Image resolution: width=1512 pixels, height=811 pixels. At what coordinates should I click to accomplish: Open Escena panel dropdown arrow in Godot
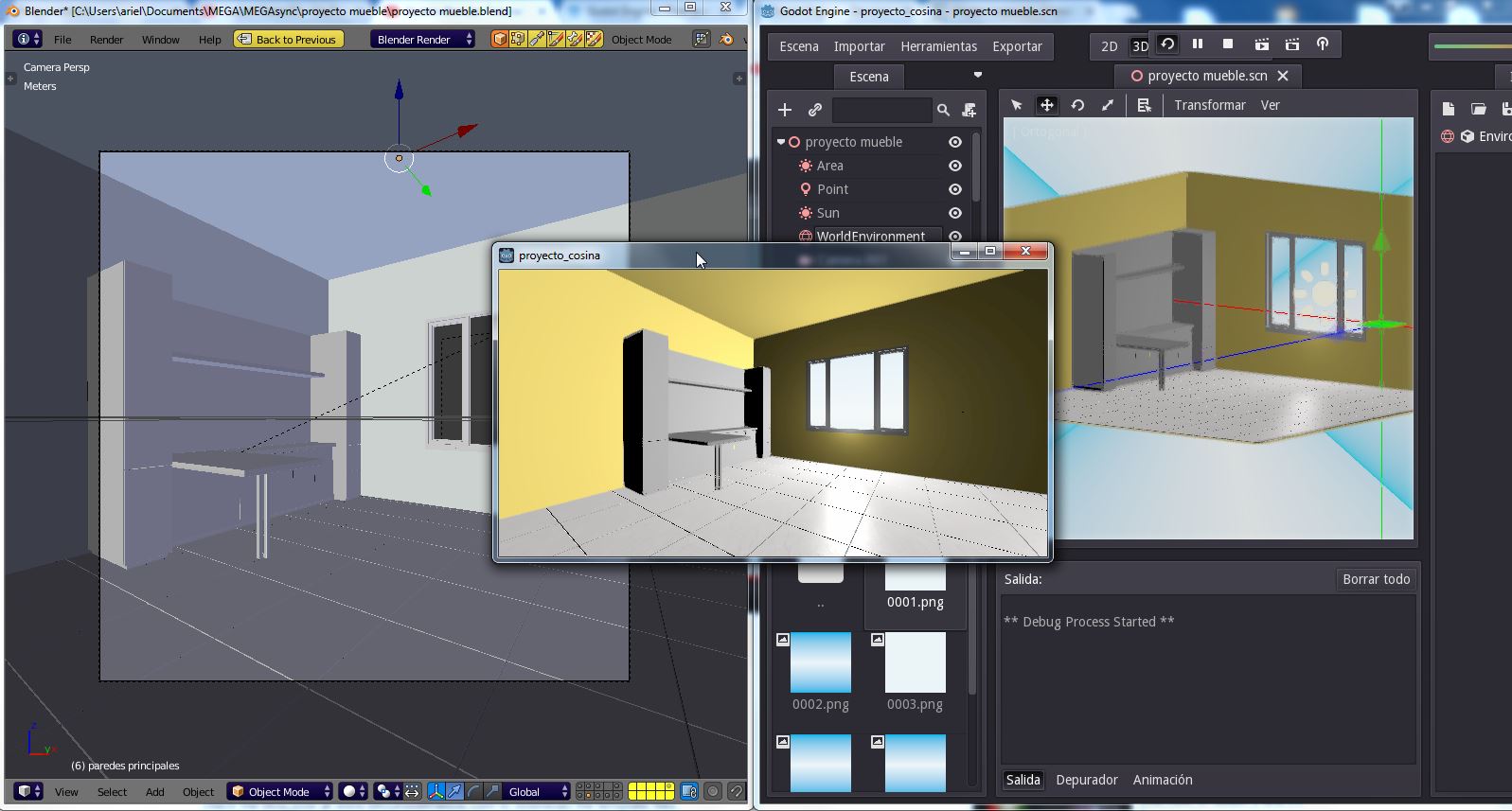point(978,75)
